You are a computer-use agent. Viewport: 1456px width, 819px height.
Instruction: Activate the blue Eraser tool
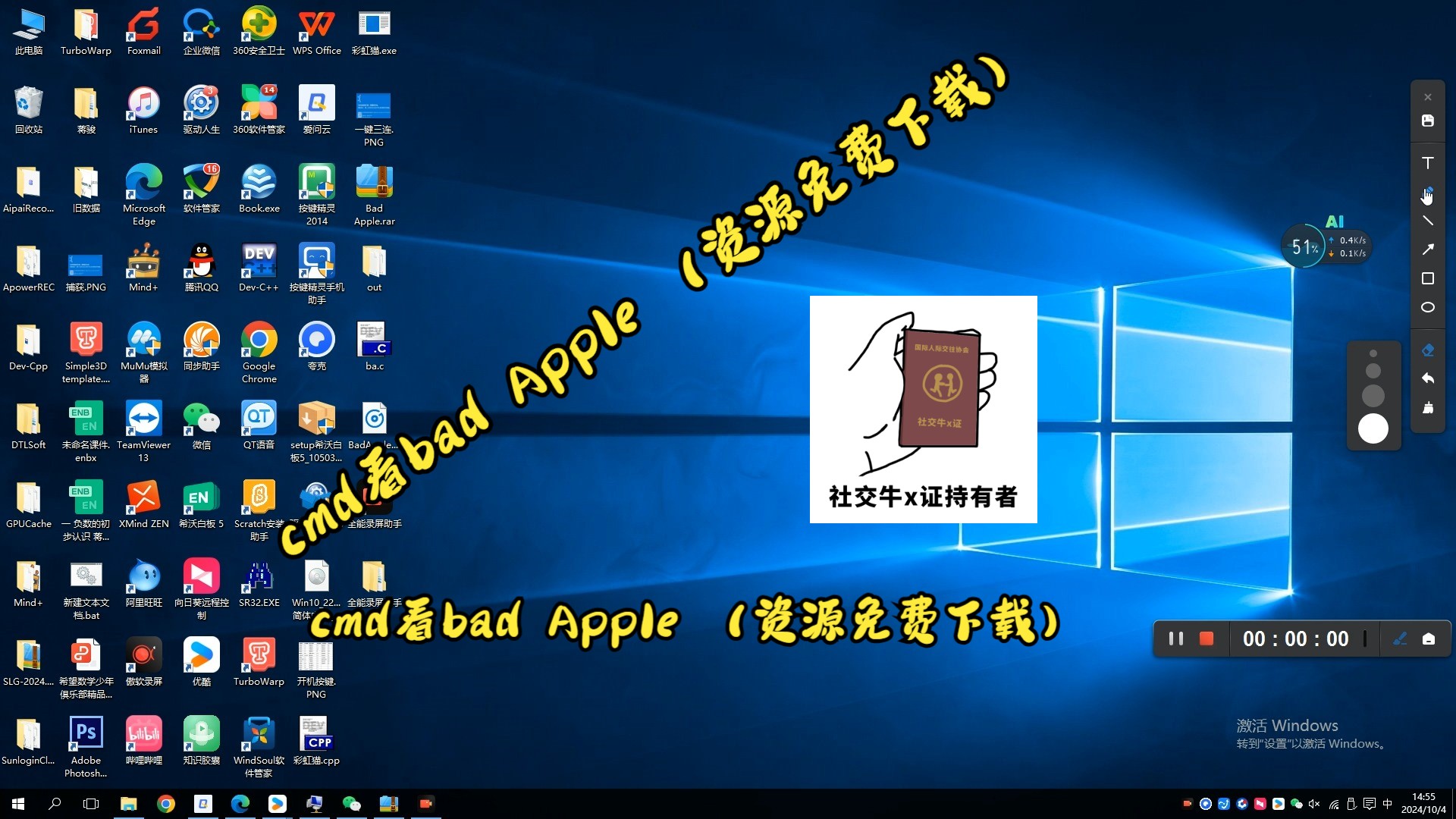coord(1427,350)
